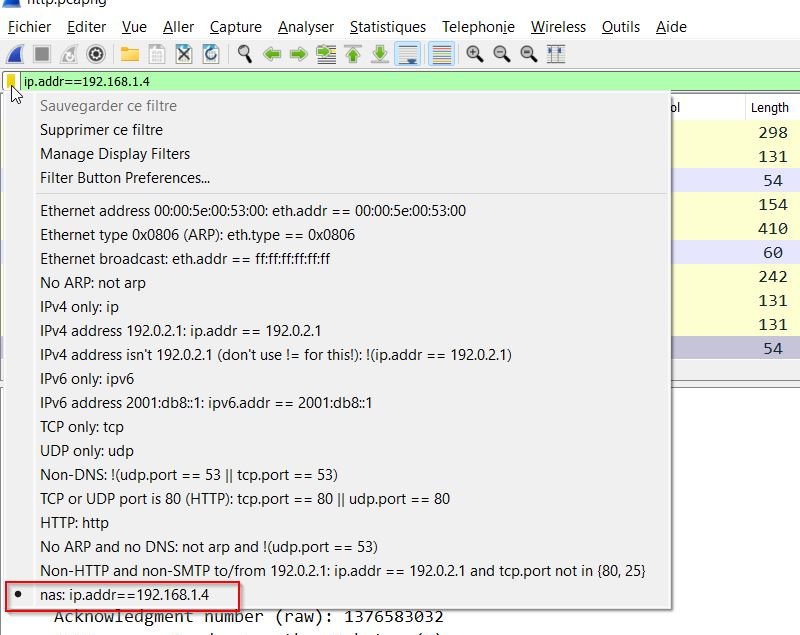The width and height of the screenshot is (800, 635).
Task: Open the Analyser menu
Action: click(x=306, y=27)
